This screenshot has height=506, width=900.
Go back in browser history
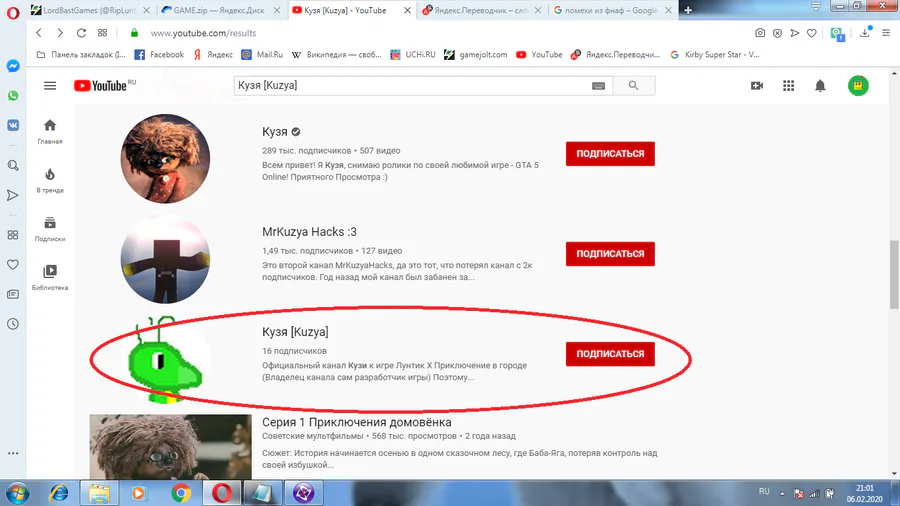39,33
